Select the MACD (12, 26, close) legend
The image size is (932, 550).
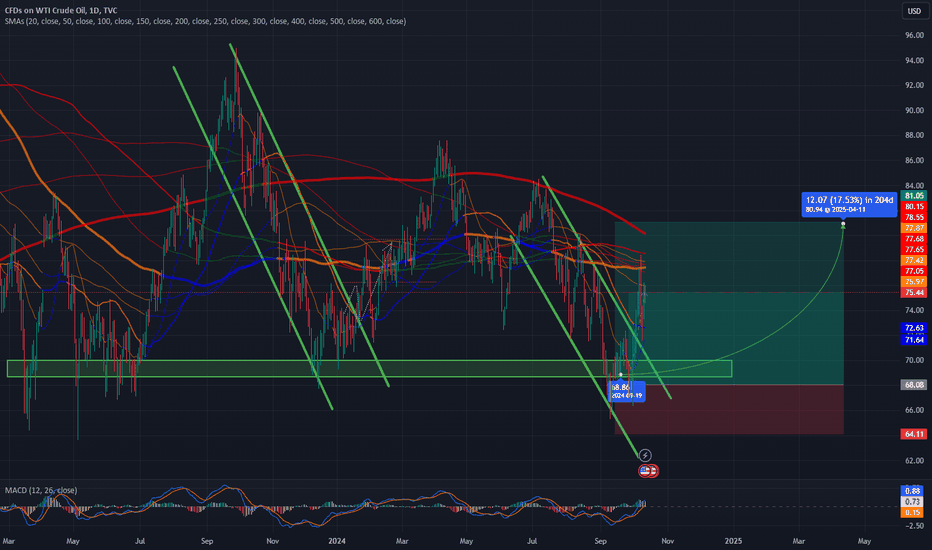(x=41, y=490)
